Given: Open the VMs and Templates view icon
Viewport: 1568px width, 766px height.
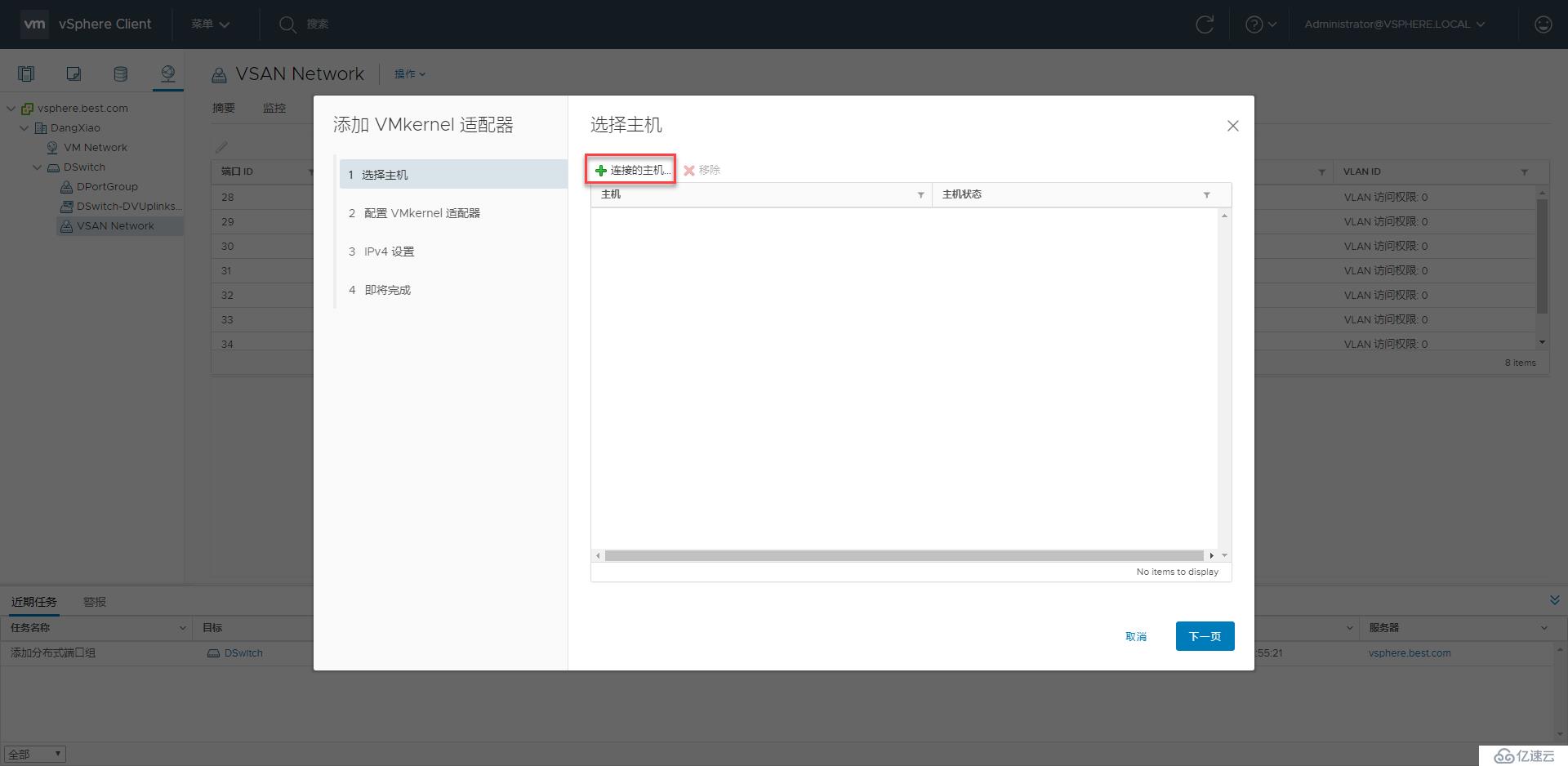Looking at the screenshot, I should (73, 74).
